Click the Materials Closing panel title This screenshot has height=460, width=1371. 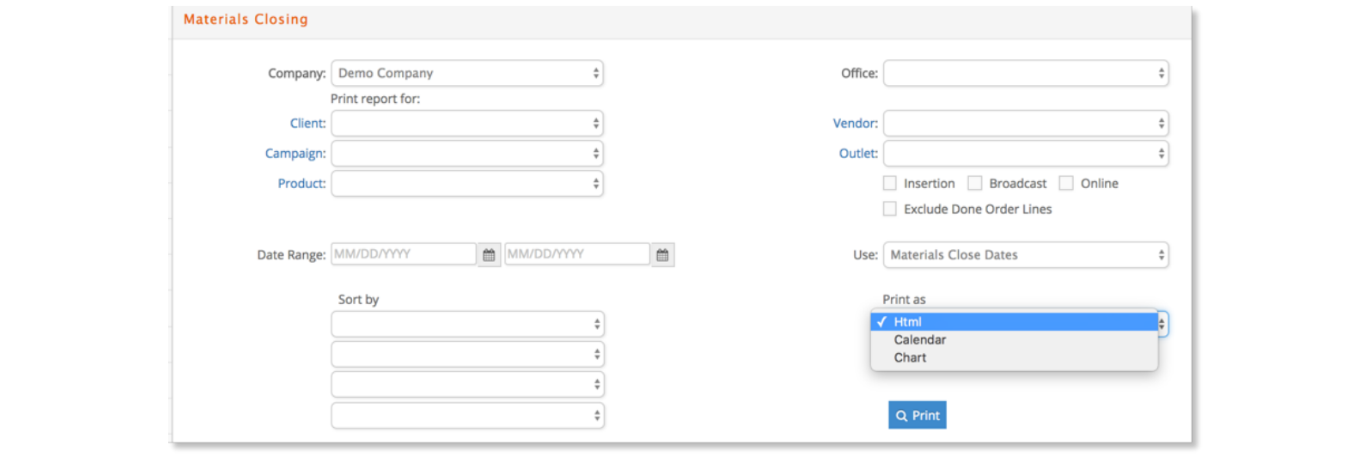tap(246, 19)
